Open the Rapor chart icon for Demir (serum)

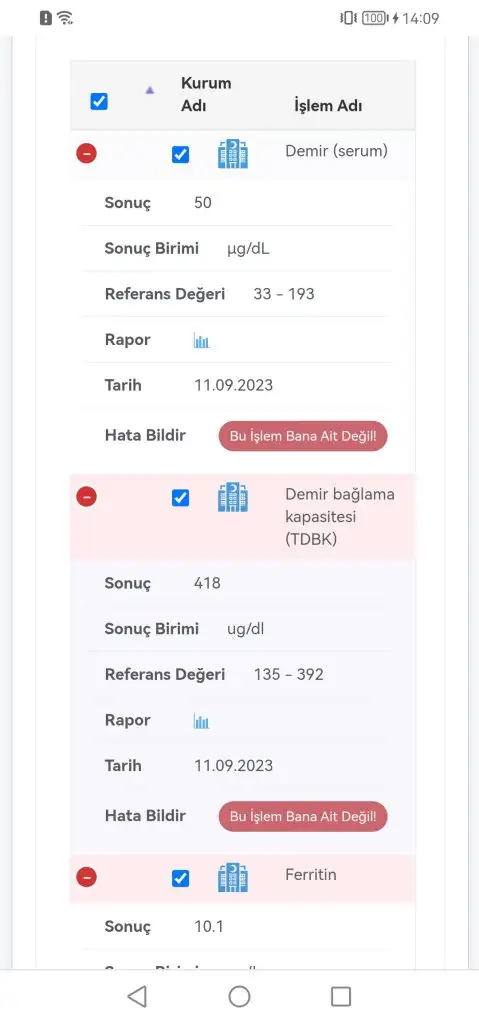coord(201,340)
